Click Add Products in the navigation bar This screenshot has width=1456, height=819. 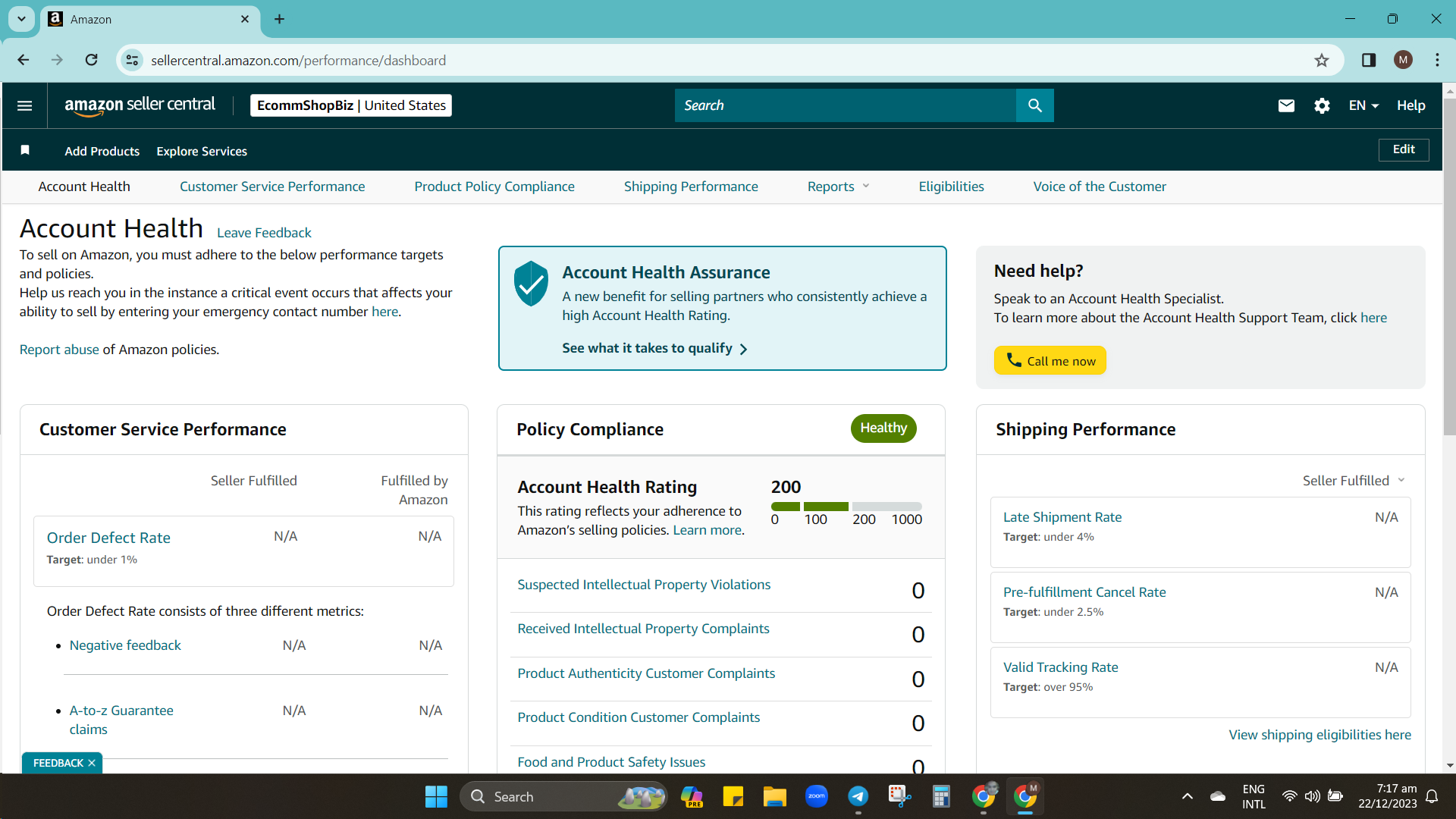point(102,151)
